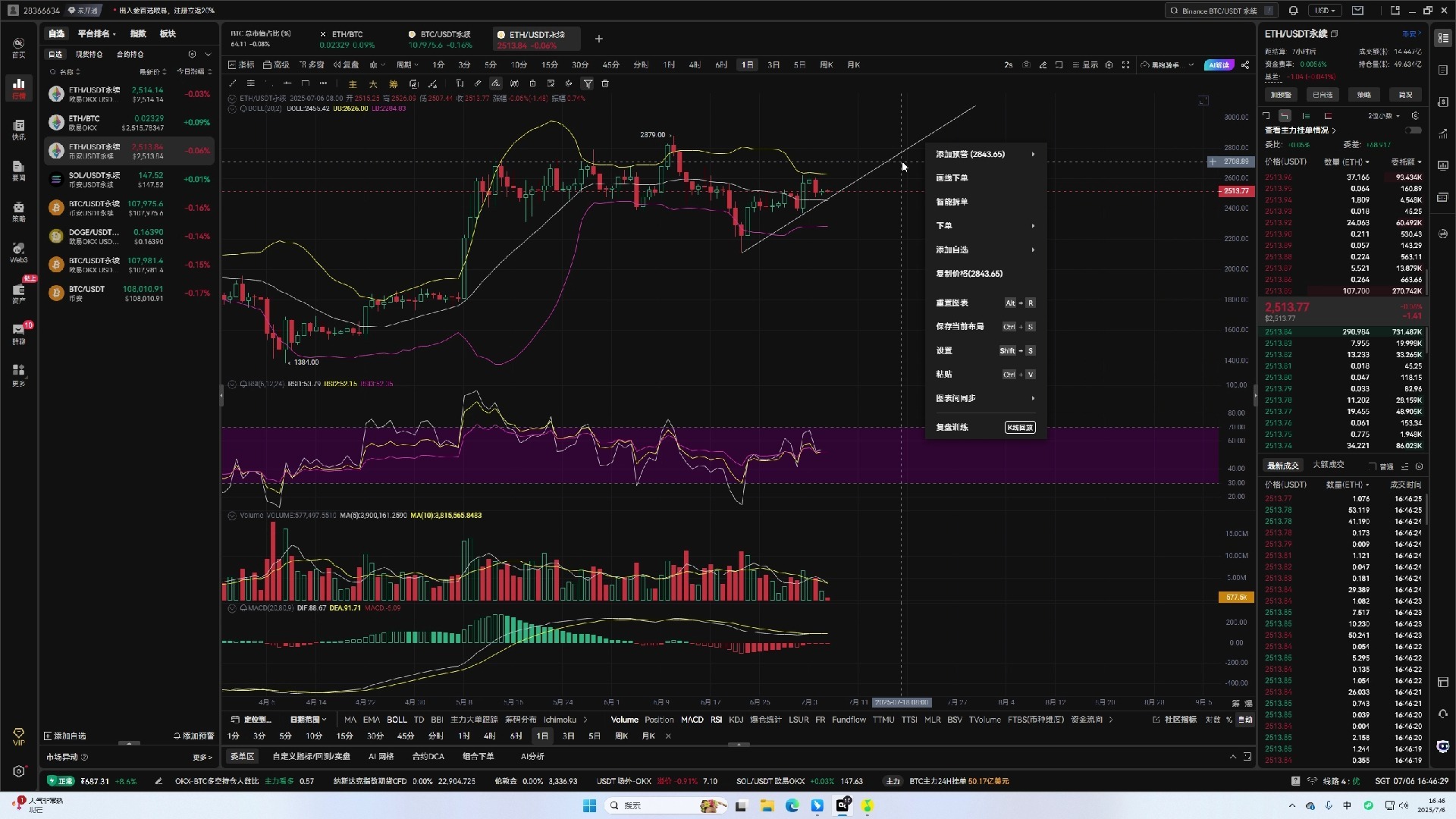1456x819 pixels.
Task: Click the 加预警 button
Action: click(1281, 95)
